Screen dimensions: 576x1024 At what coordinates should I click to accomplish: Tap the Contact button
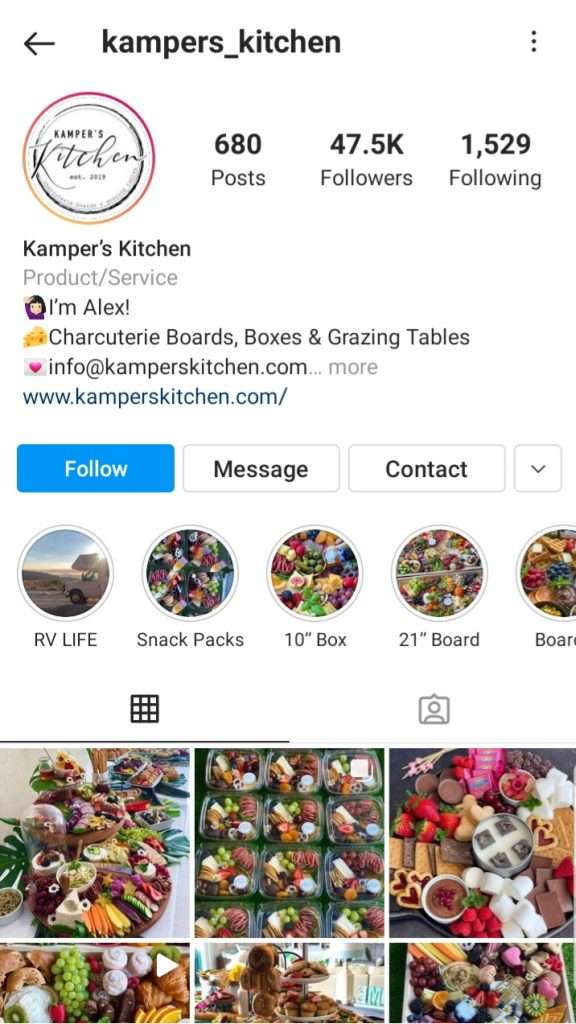coord(426,468)
